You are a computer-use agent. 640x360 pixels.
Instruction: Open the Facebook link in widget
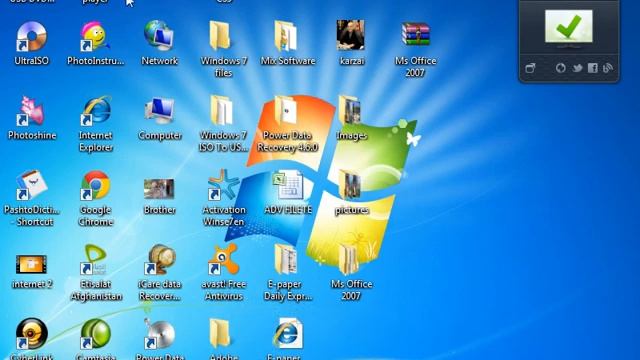[x=593, y=68]
